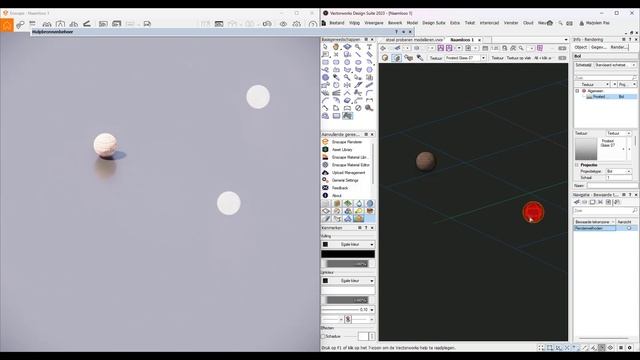Switch to the first document tab
The image size is (640, 360).
pyautogui.click(x=413, y=40)
